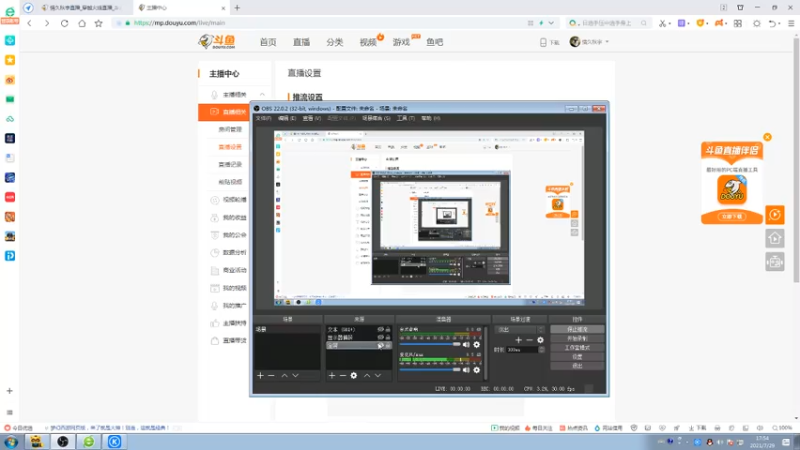This screenshot has height=450, width=800.
Task: Adjust the transition duration stepper
Action: point(541,350)
